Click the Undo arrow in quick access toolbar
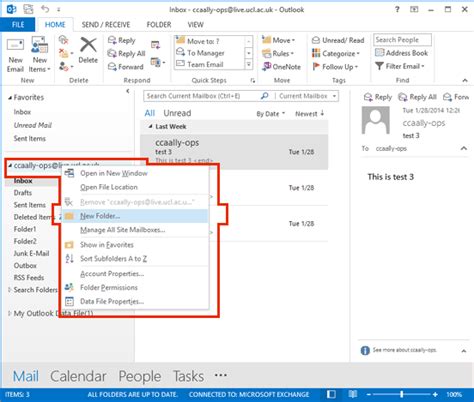 (45, 9)
